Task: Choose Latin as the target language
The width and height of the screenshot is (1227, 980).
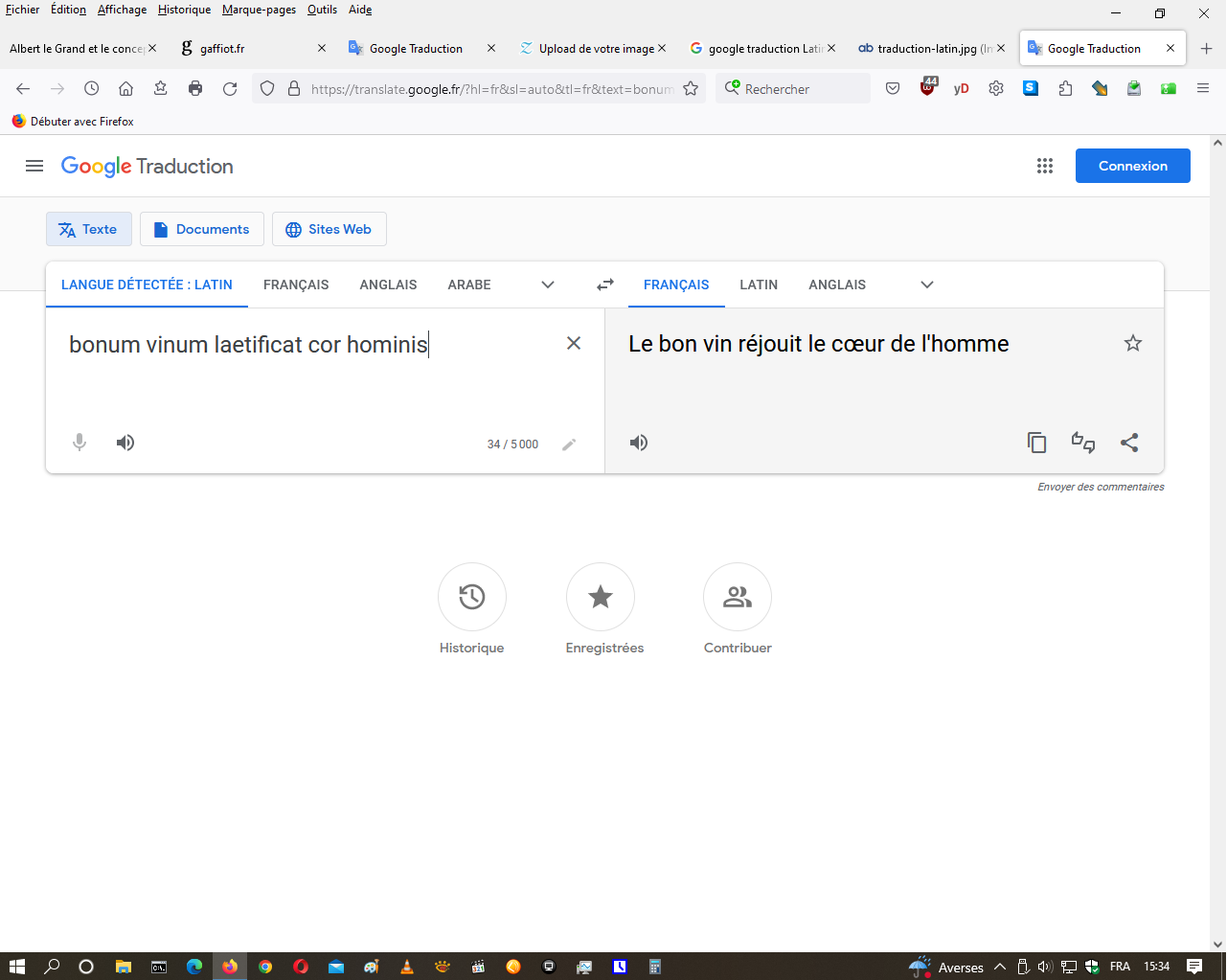Action: click(759, 285)
